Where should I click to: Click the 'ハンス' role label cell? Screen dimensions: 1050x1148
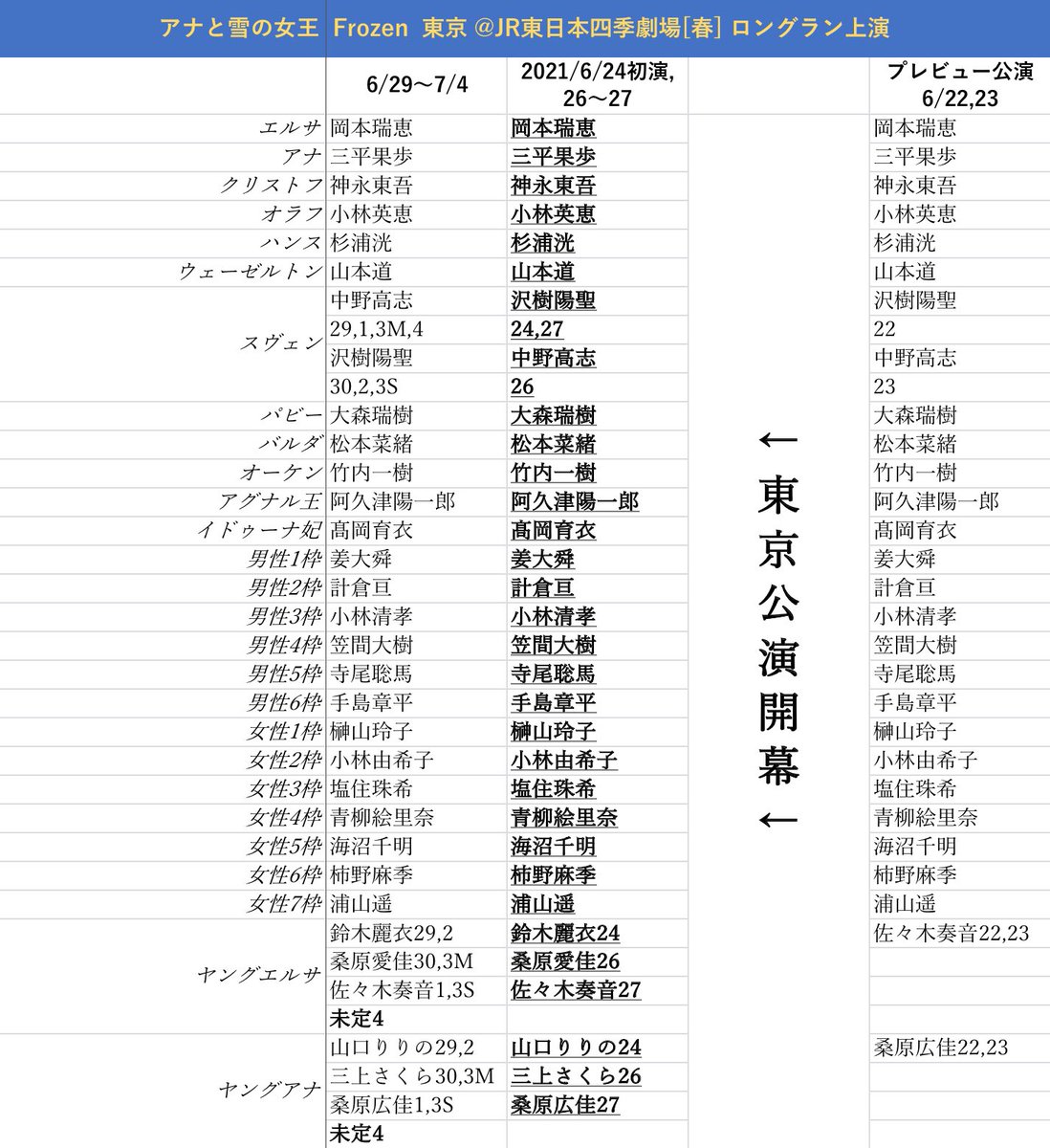click(x=164, y=244)
